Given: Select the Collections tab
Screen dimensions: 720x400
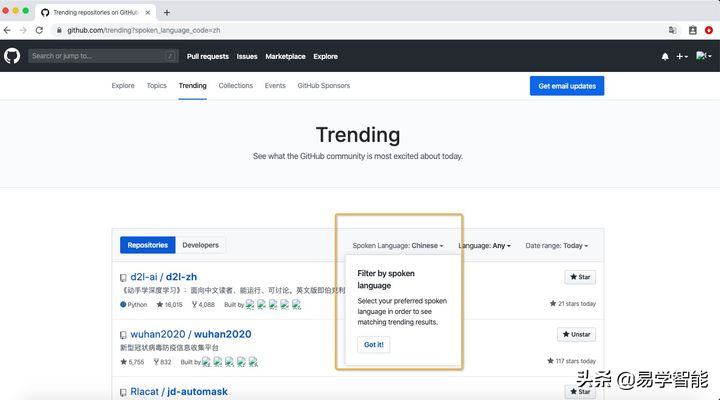Looking at the screenshot, I should [236, 85].
